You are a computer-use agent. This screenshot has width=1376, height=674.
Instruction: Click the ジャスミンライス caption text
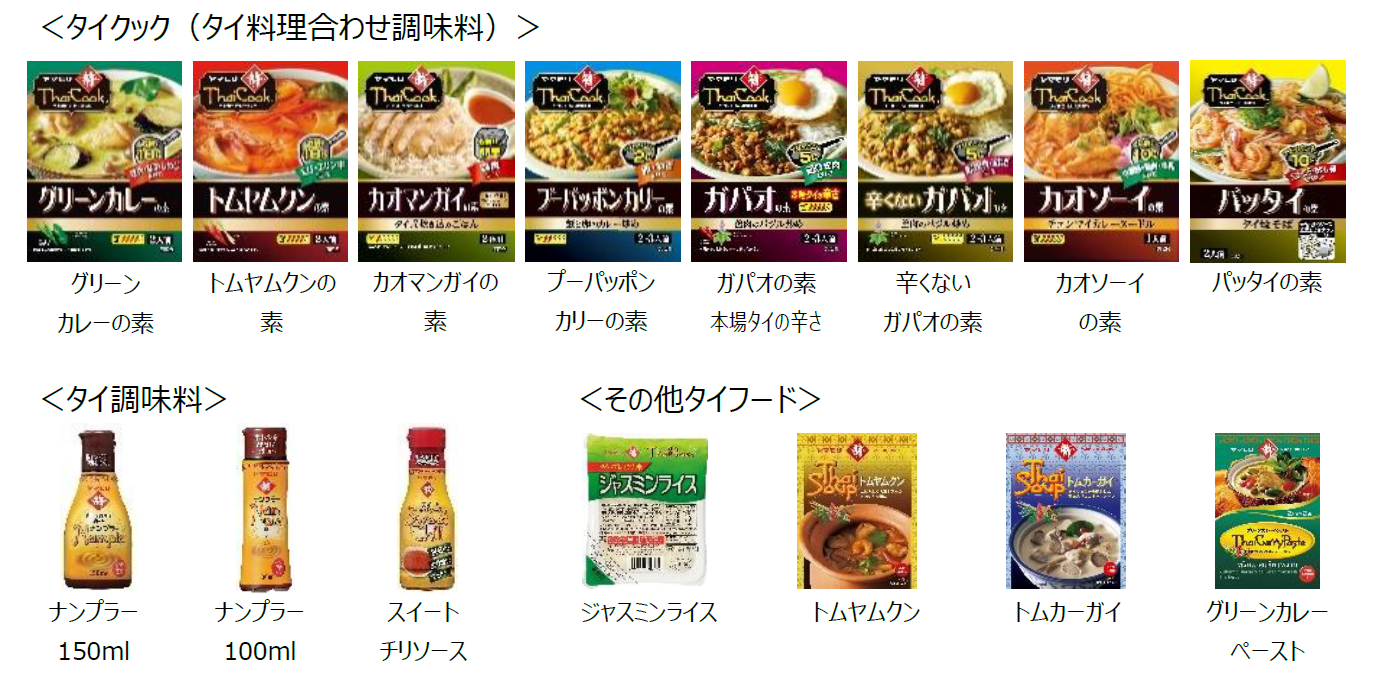point(649,612)
